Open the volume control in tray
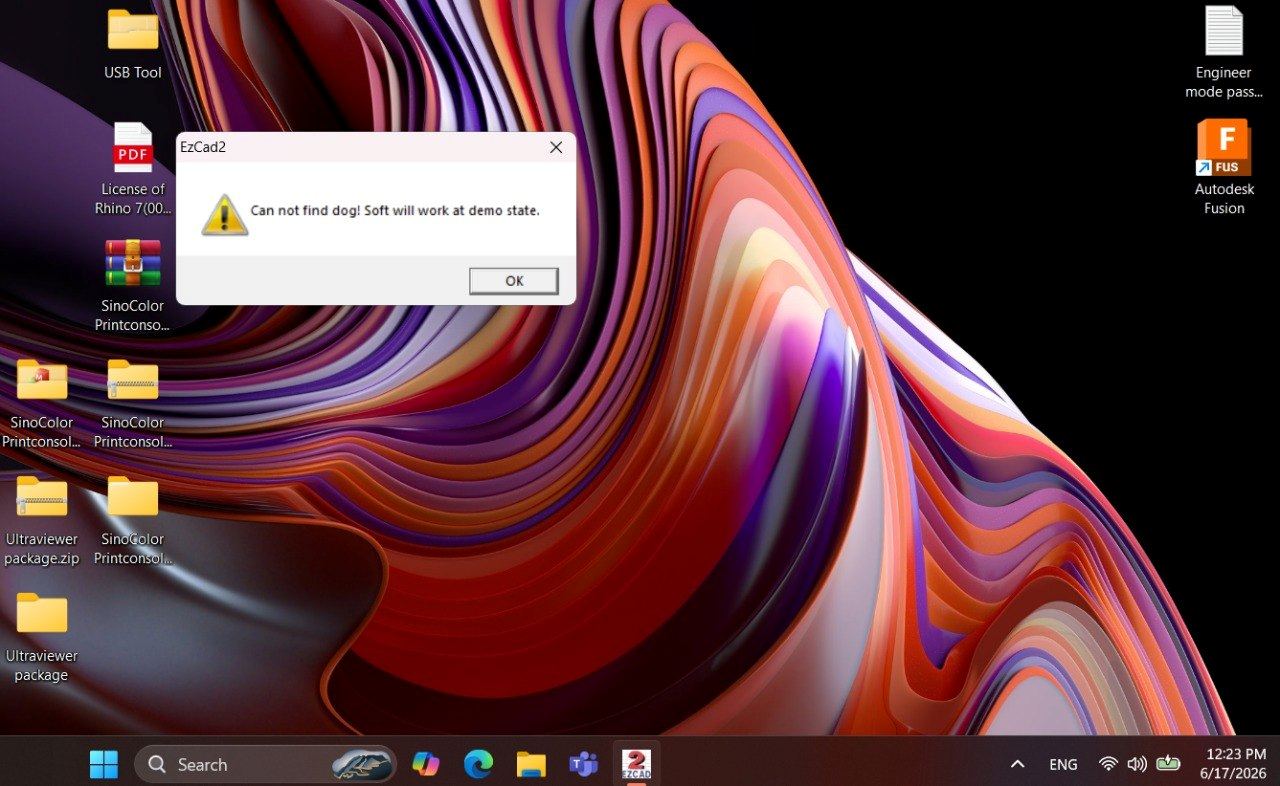This screenshot has width=1280, height=786. coord(1137,764)
